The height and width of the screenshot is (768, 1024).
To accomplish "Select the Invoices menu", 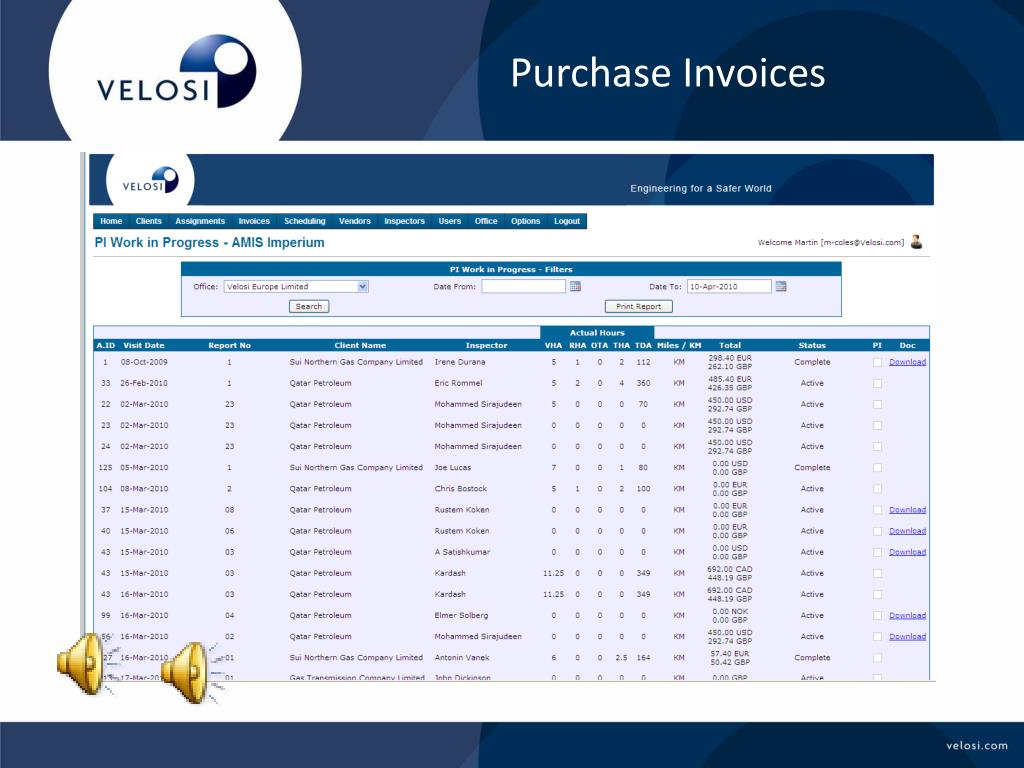I will pyautogui.click(x=254, y=221).
